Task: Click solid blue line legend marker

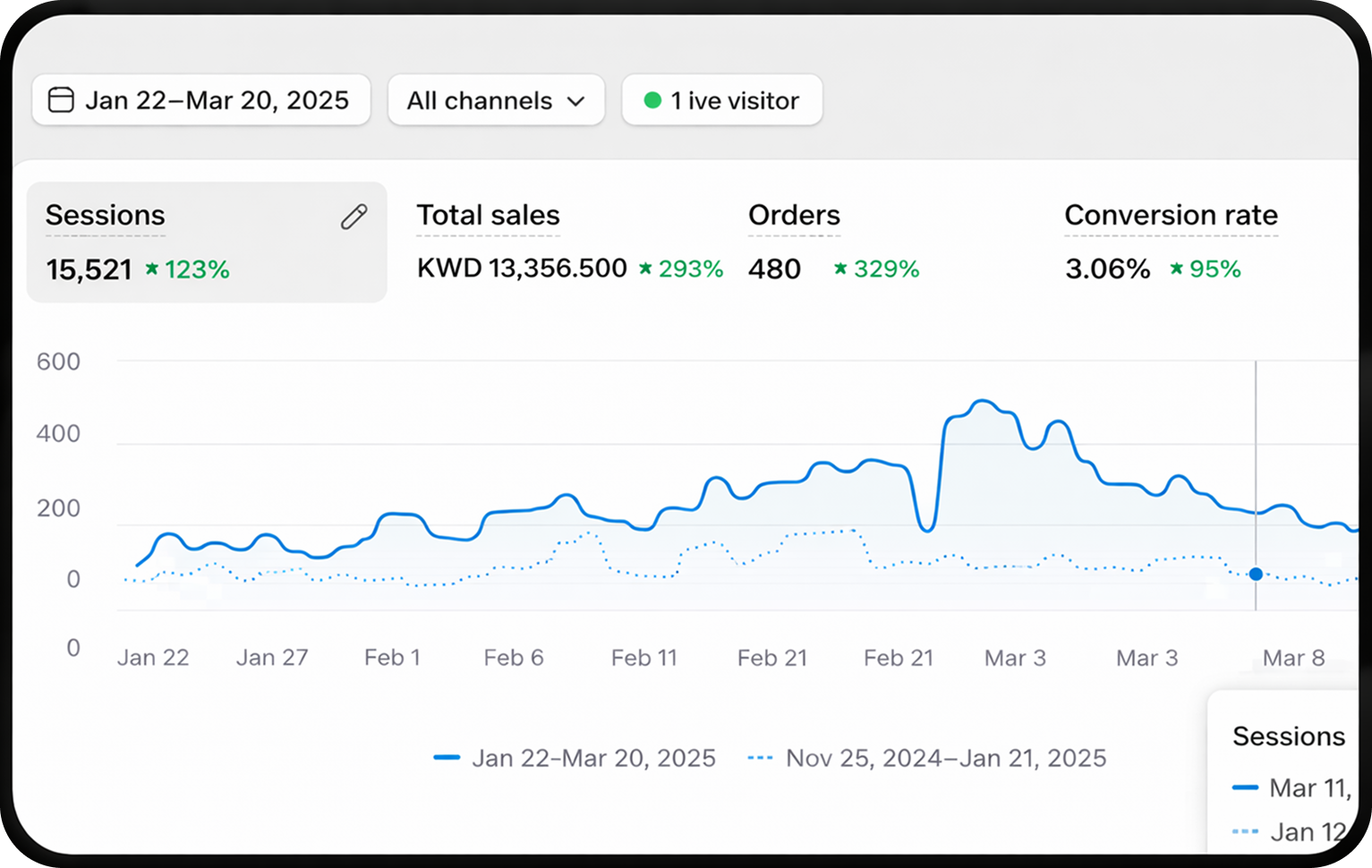Action: (447, 758)
